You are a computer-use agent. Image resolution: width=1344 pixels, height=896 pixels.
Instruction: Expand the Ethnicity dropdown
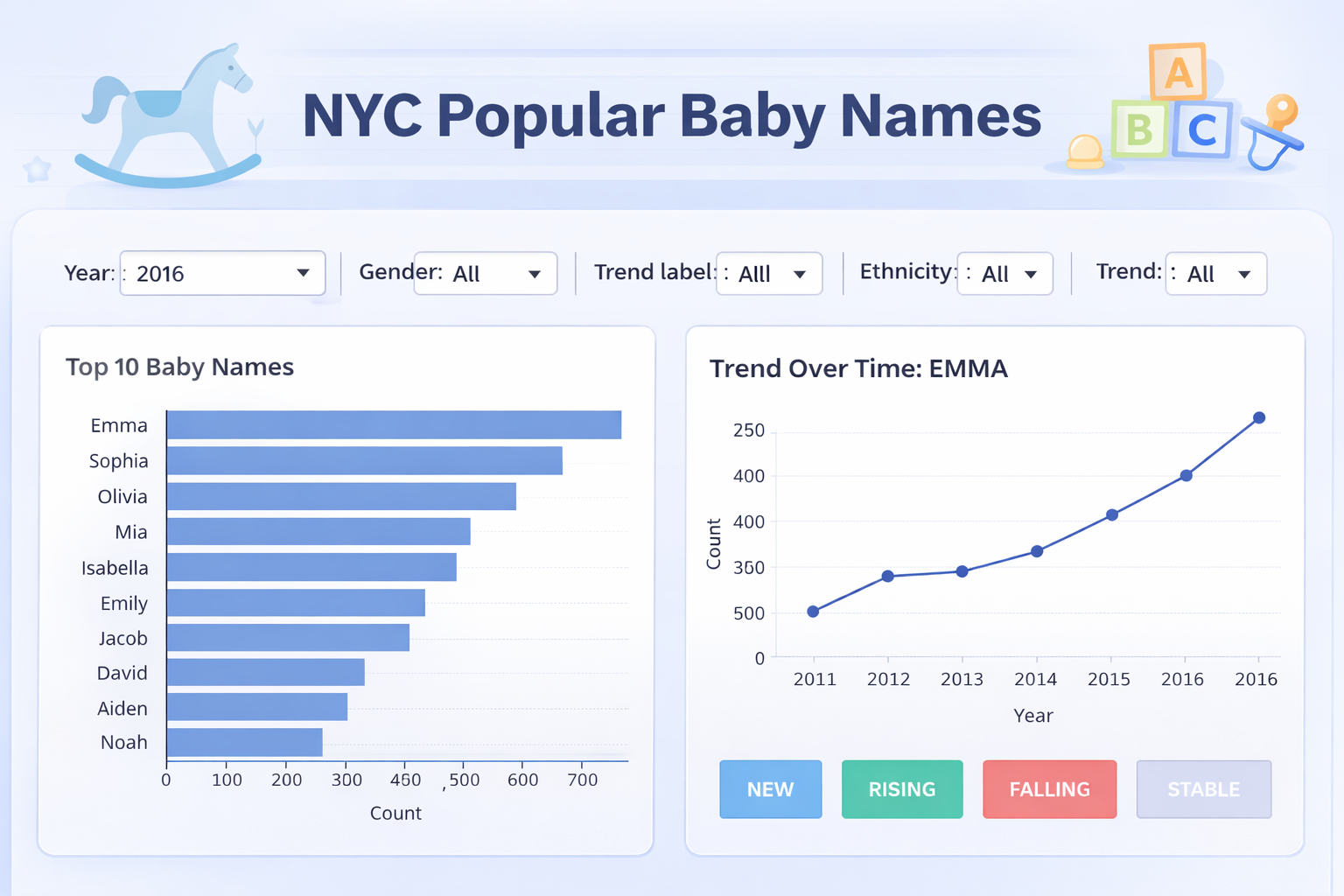point(1004,273)
